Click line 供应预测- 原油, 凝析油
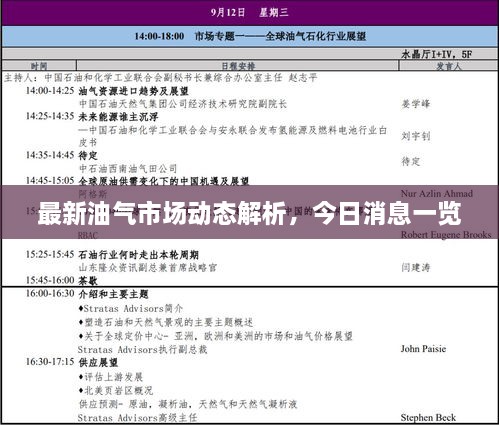 pos(188,404)
